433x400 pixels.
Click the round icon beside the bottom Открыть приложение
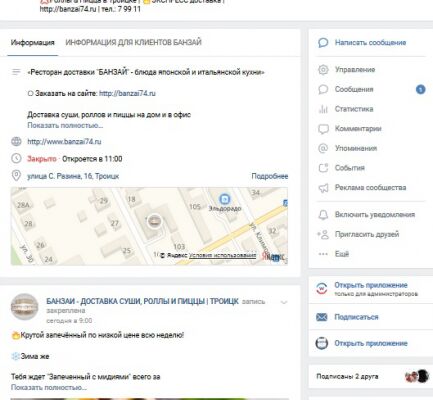coord(322,343)
